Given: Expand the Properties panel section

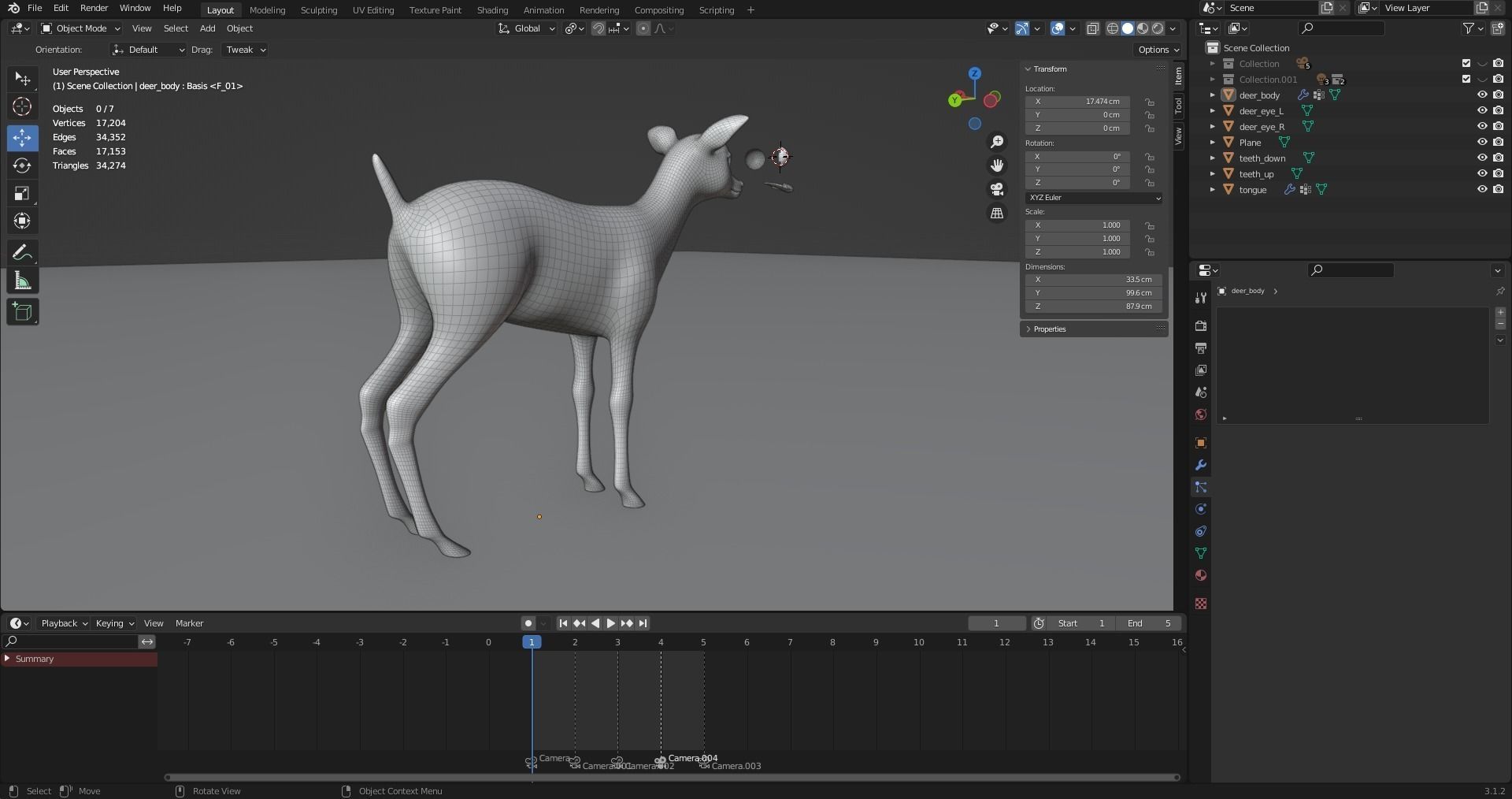Looking at the screenshot, I should tap(1093, 329).
